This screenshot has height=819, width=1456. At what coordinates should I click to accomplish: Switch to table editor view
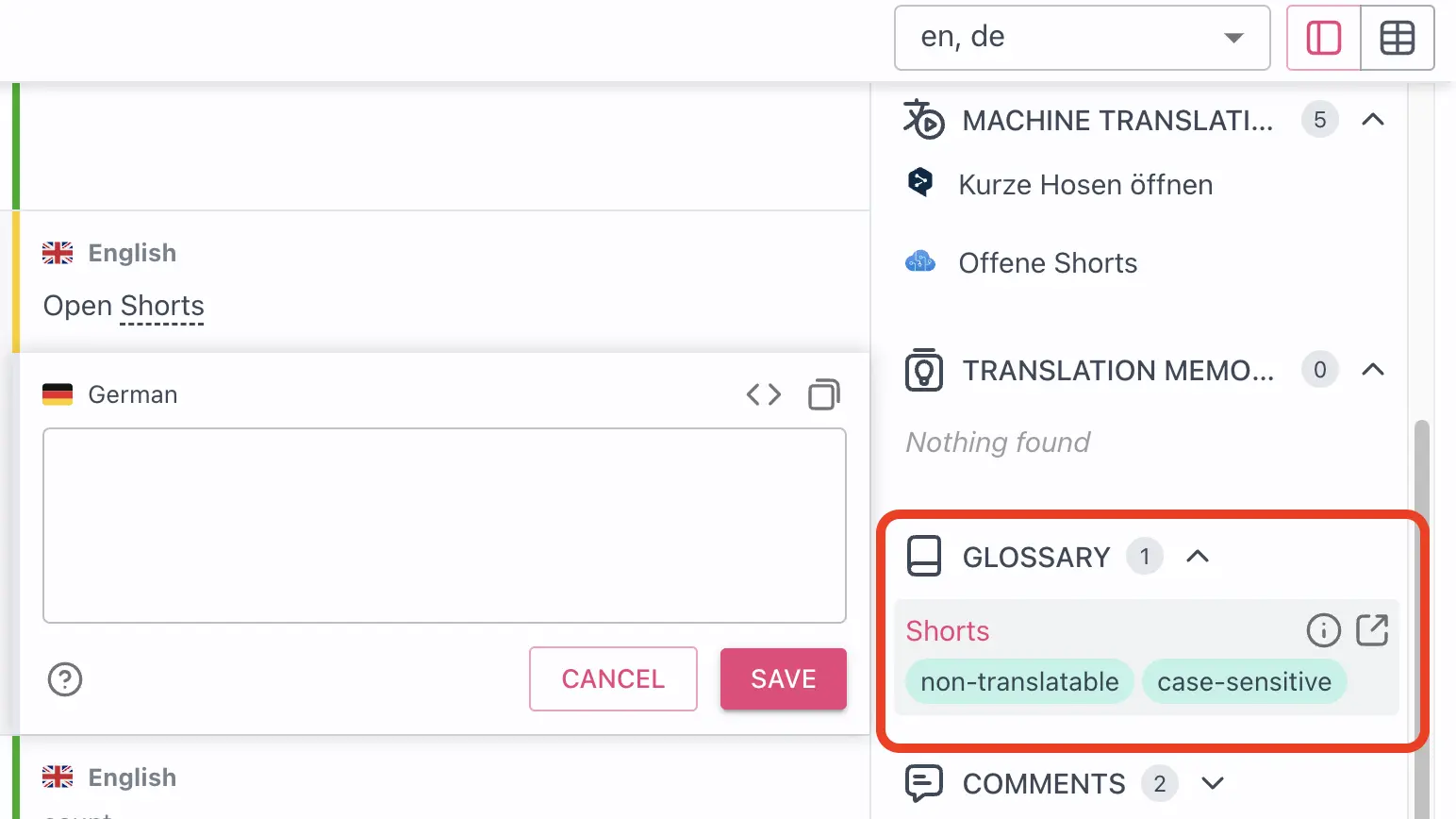tap(1397, 38)
